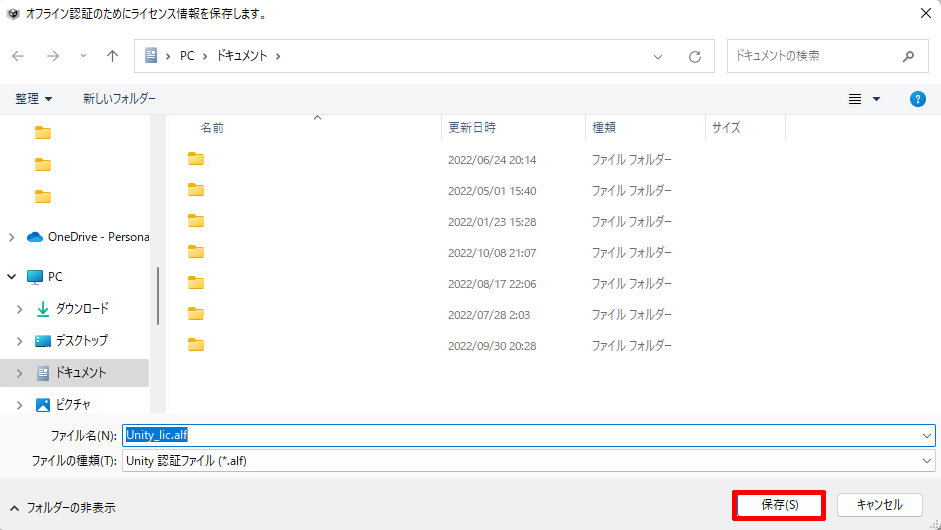Viewport: 941px width, 530px height.
Task: Collapse the PC tree node
Action: 11,277
